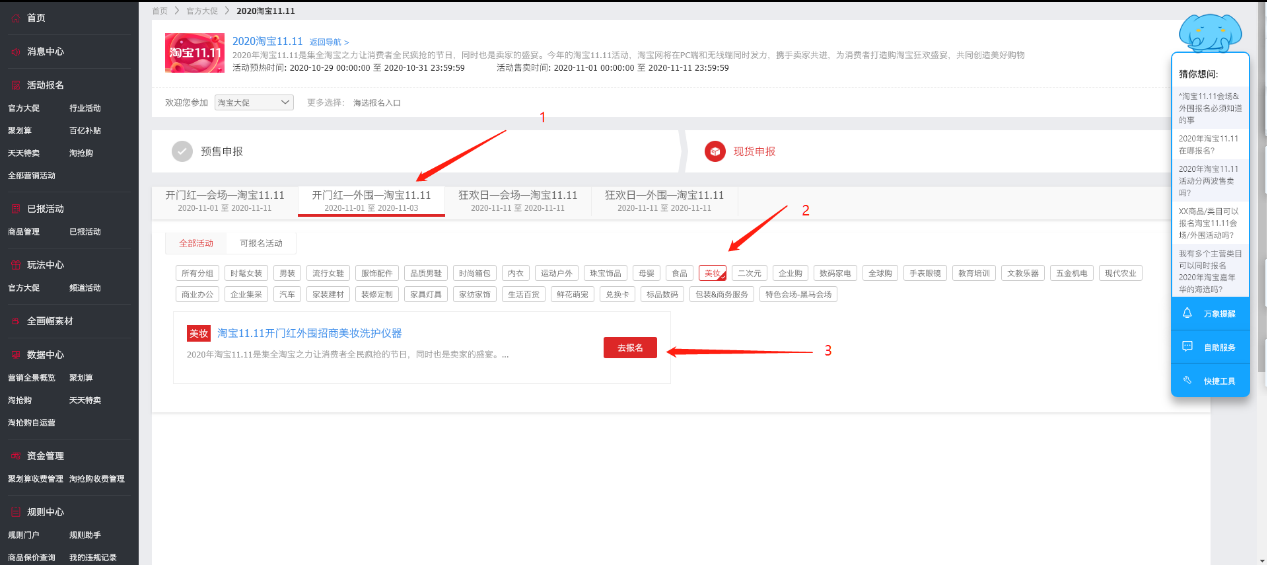Screen dimensions: 1267x565
Task: Open 快捷工具 wrench icon
Action: 1187,380
